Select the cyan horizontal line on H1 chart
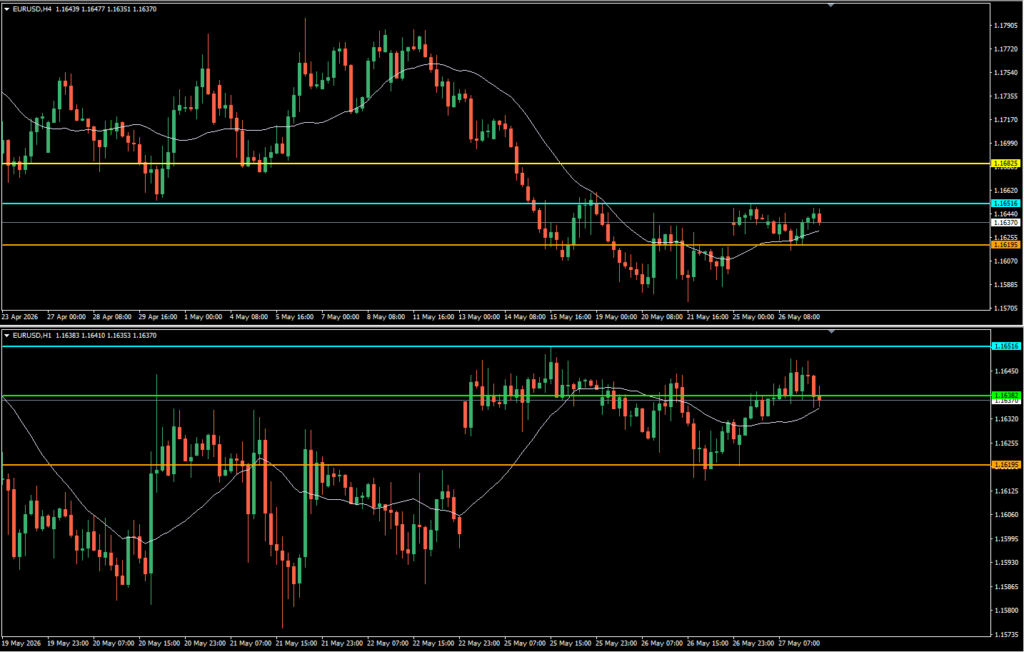Screen dimensions: 1024x652 pos(496,346)
